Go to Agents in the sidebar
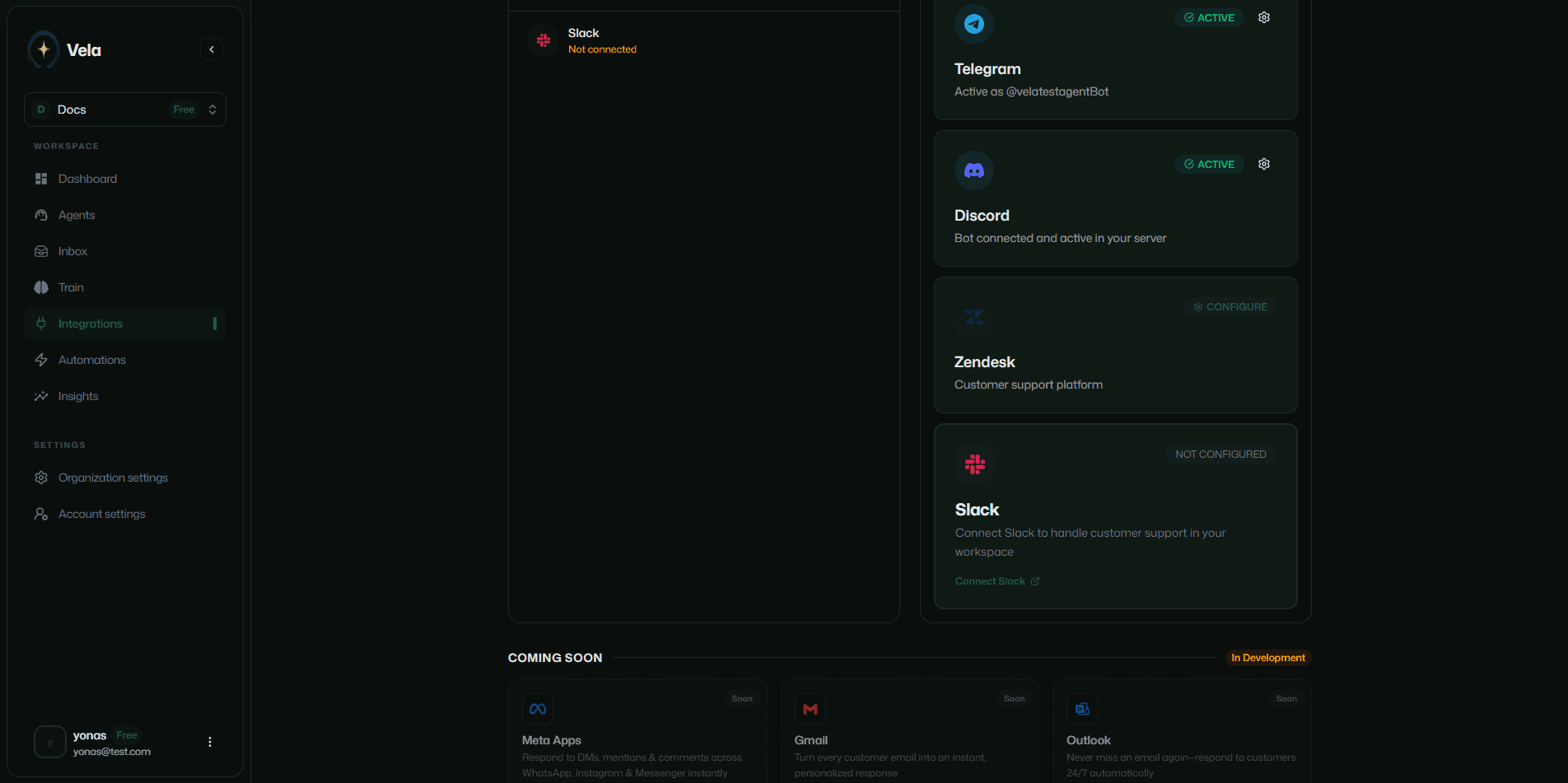The width and height of the screenshot is (1568, 783). pos(125,215)
